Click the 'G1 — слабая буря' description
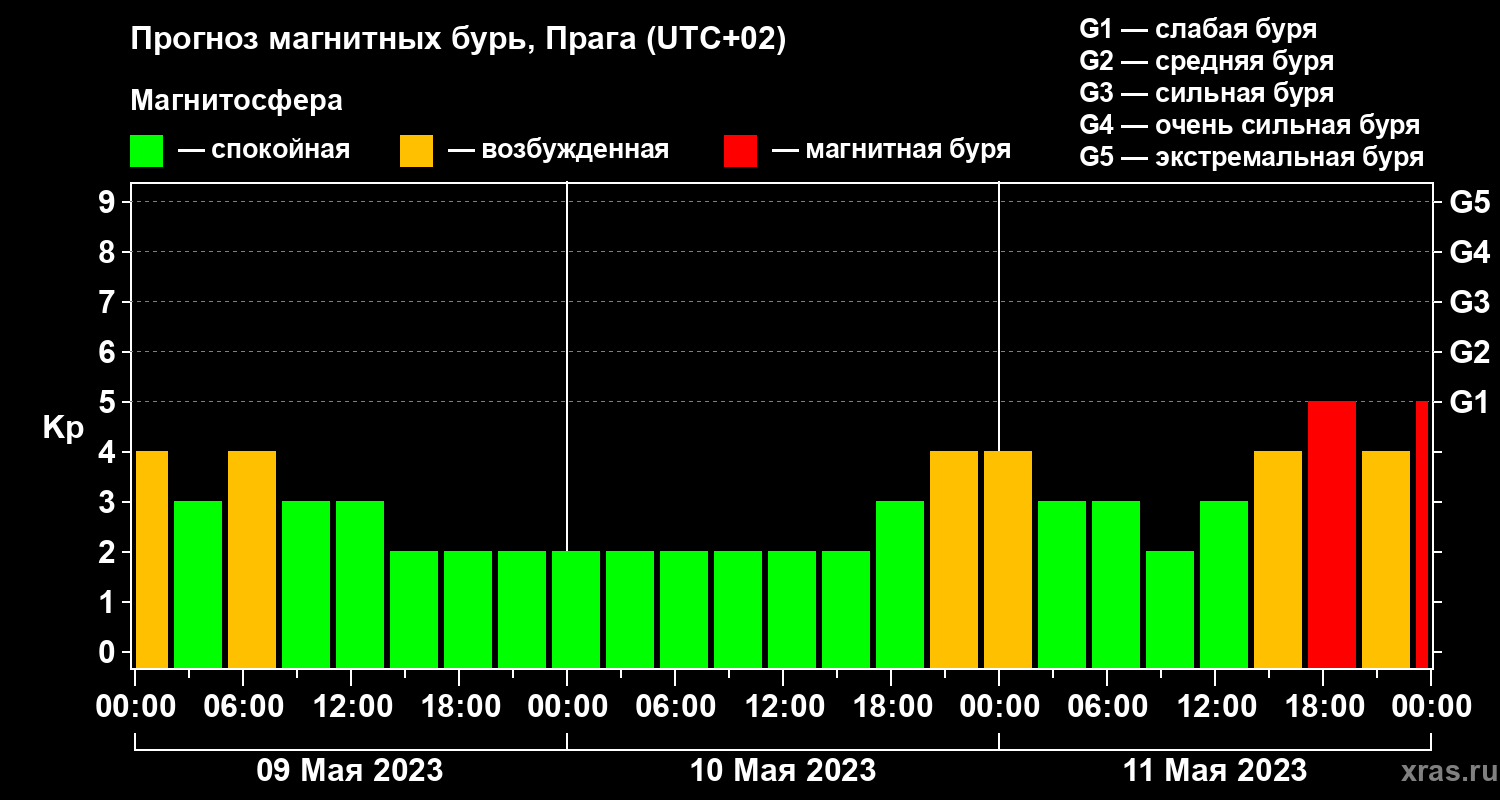1500x800 pixels. coord(1198,28)
